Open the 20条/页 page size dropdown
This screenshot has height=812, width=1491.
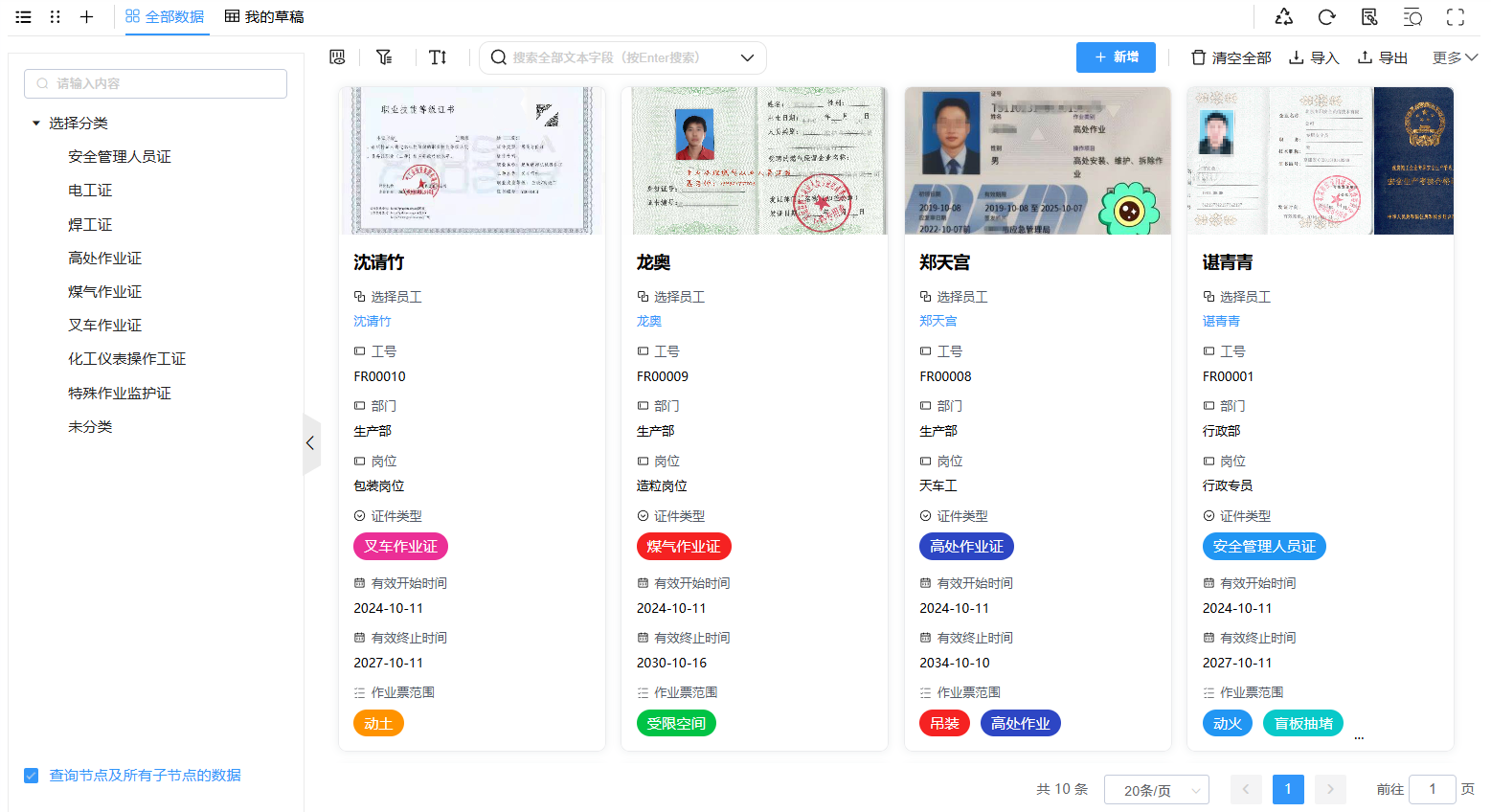[x=1156, y=790]
